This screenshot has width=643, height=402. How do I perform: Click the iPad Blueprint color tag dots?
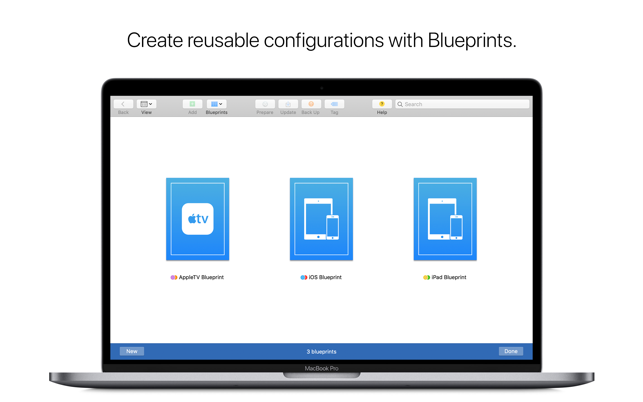(426, 277)
